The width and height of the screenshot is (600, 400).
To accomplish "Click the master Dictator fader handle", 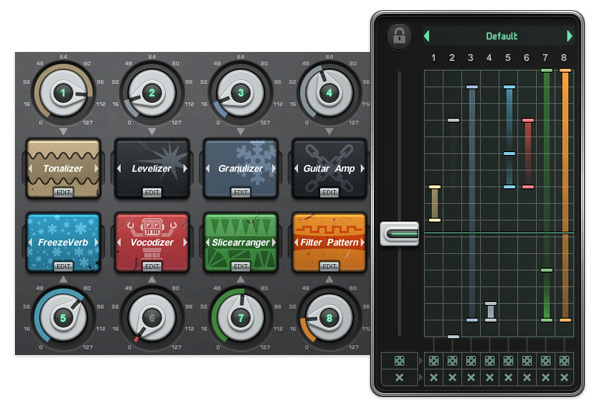I will click(399, 233).
